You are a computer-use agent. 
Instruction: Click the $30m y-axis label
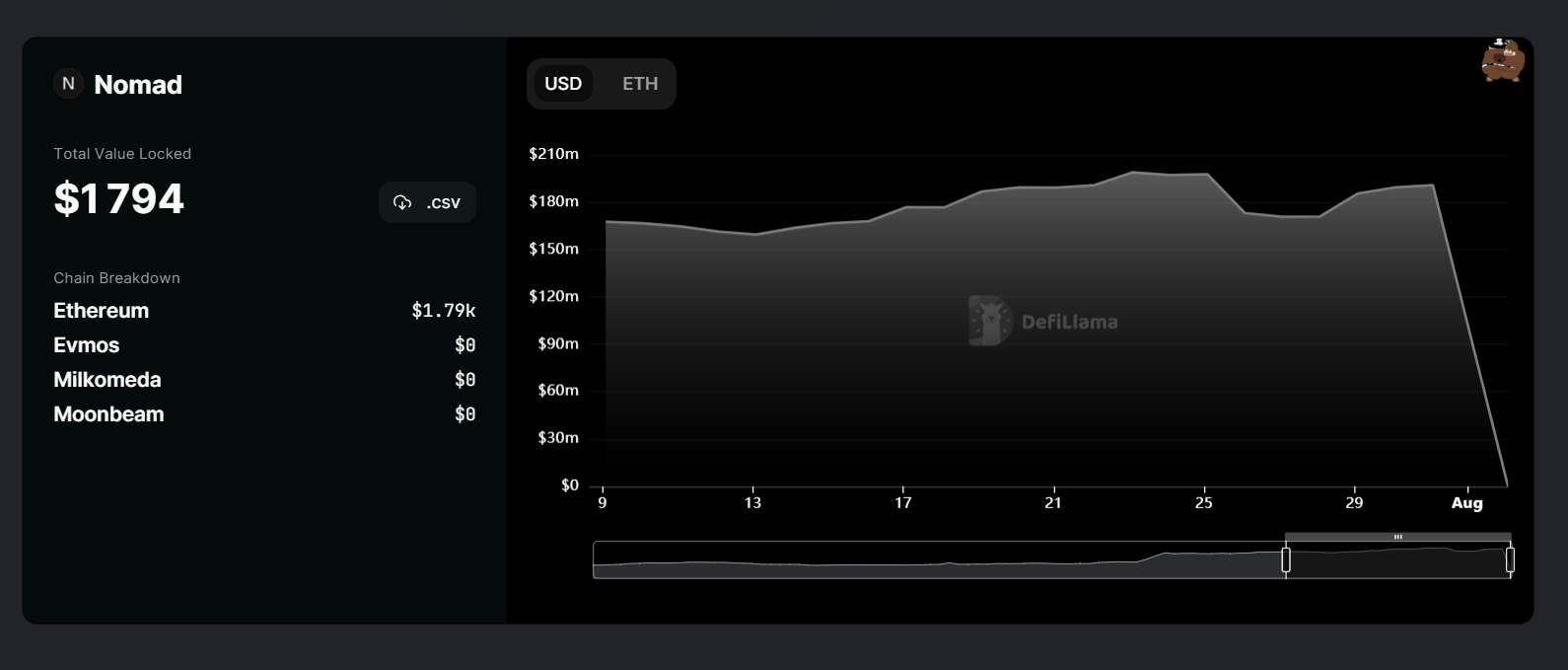click(x=558, y=438)
